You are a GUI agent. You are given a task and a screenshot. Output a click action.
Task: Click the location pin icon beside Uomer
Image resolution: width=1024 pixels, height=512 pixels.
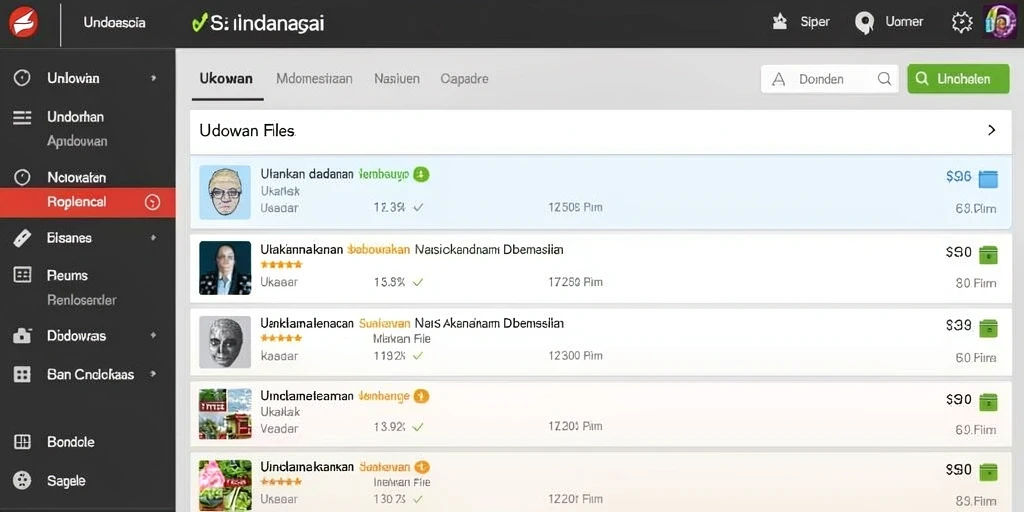point(864,23)
